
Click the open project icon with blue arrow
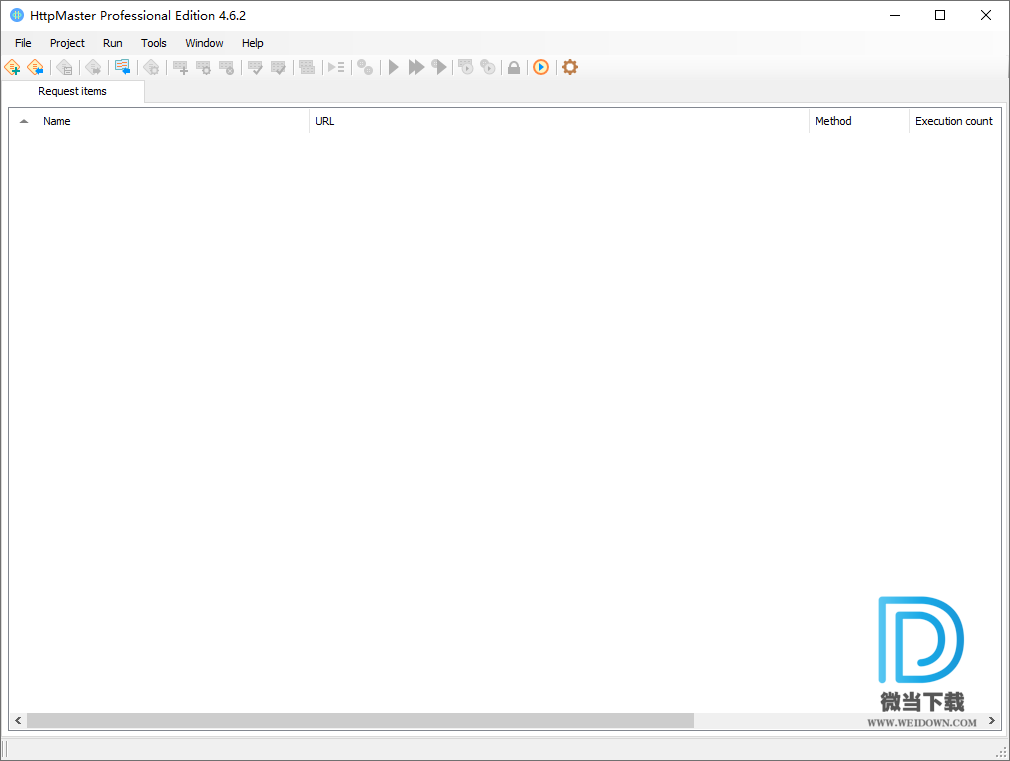pyautogui.click(x=35, y=67)
